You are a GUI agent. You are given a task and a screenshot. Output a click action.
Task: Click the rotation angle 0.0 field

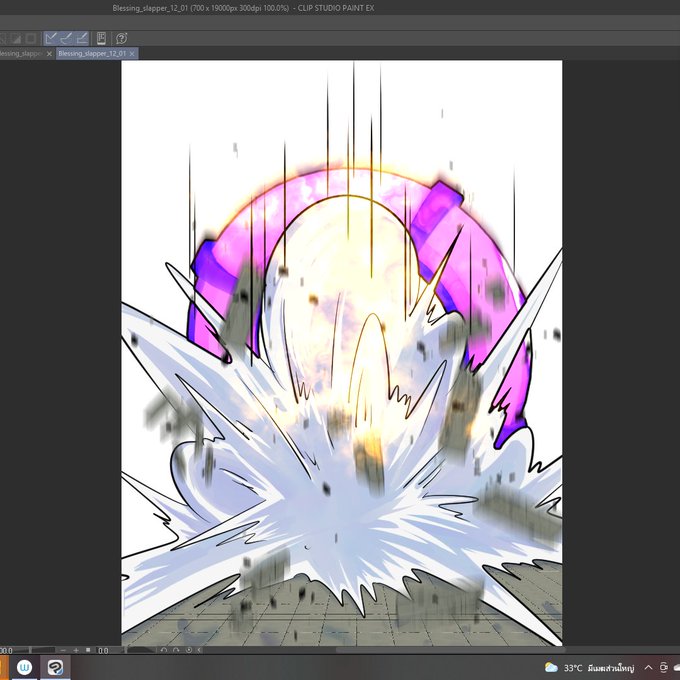coord(103,651)
